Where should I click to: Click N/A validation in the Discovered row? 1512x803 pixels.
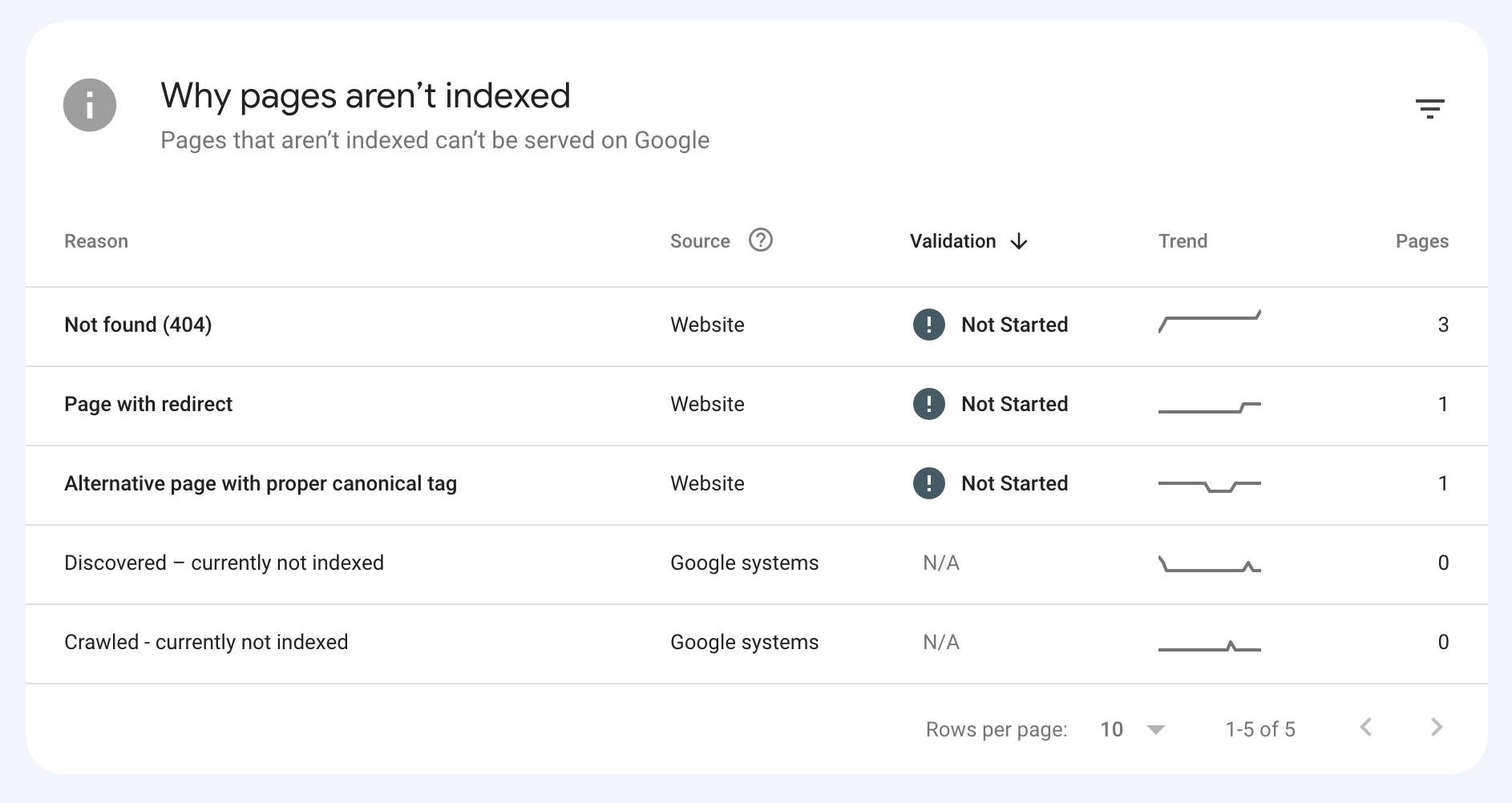[941, 563]
